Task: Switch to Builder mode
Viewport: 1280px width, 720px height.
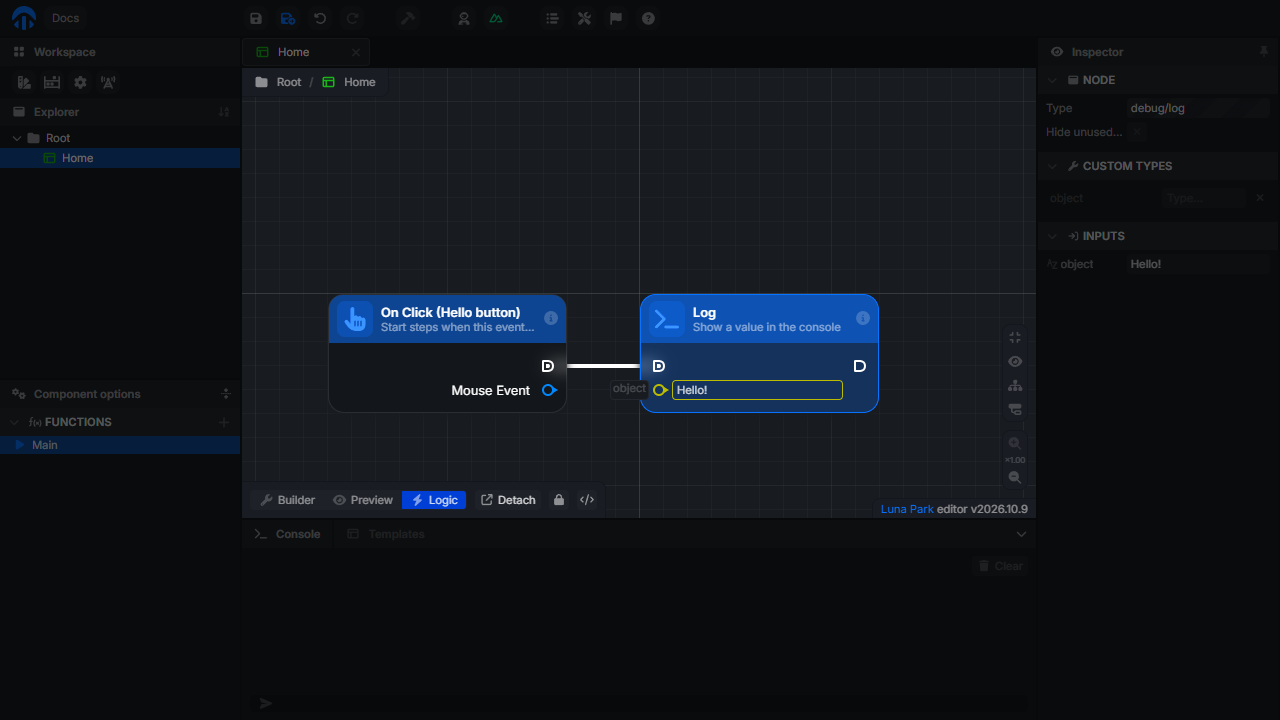Action: point(288,500)
